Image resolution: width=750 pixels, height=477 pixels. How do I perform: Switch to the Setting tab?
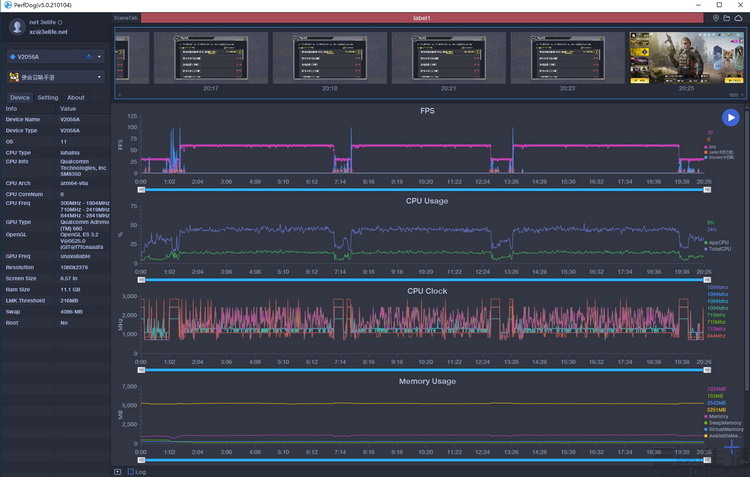point(48,98)
